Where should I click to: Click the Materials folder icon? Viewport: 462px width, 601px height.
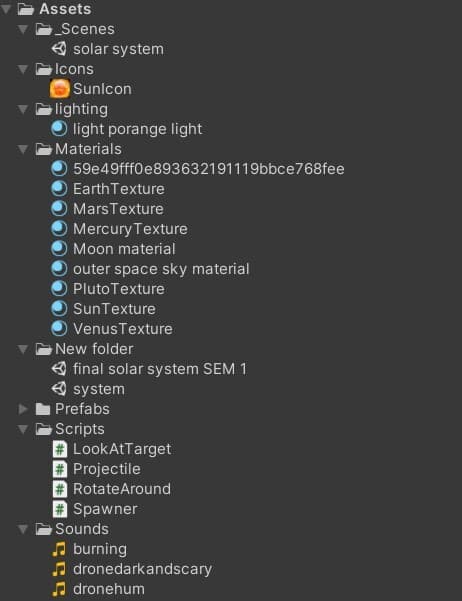43,149
